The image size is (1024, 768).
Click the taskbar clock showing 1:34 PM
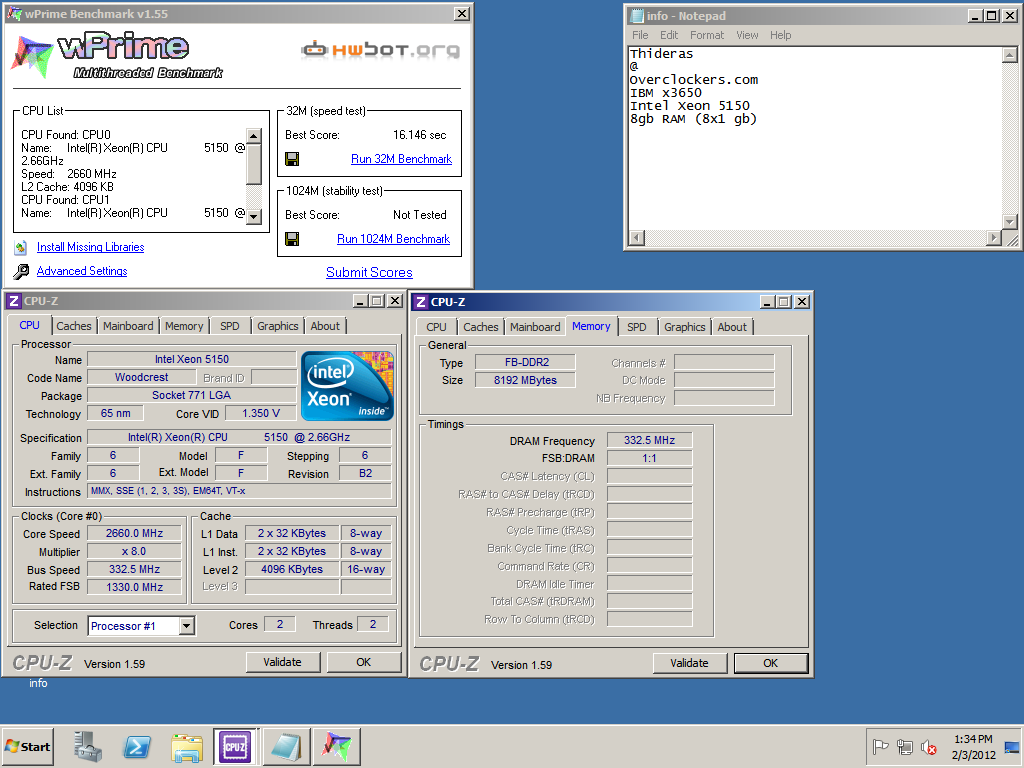click(973, 739)
